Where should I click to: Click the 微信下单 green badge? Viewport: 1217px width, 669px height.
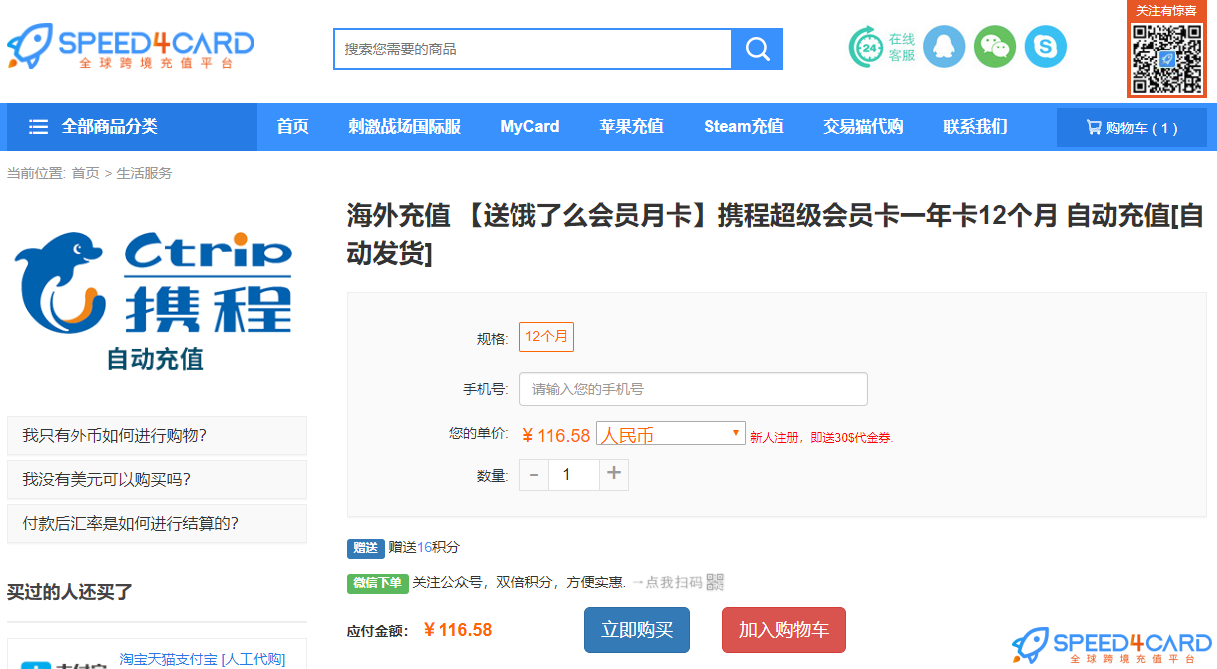pyautogui.click(x=378, y=582)
